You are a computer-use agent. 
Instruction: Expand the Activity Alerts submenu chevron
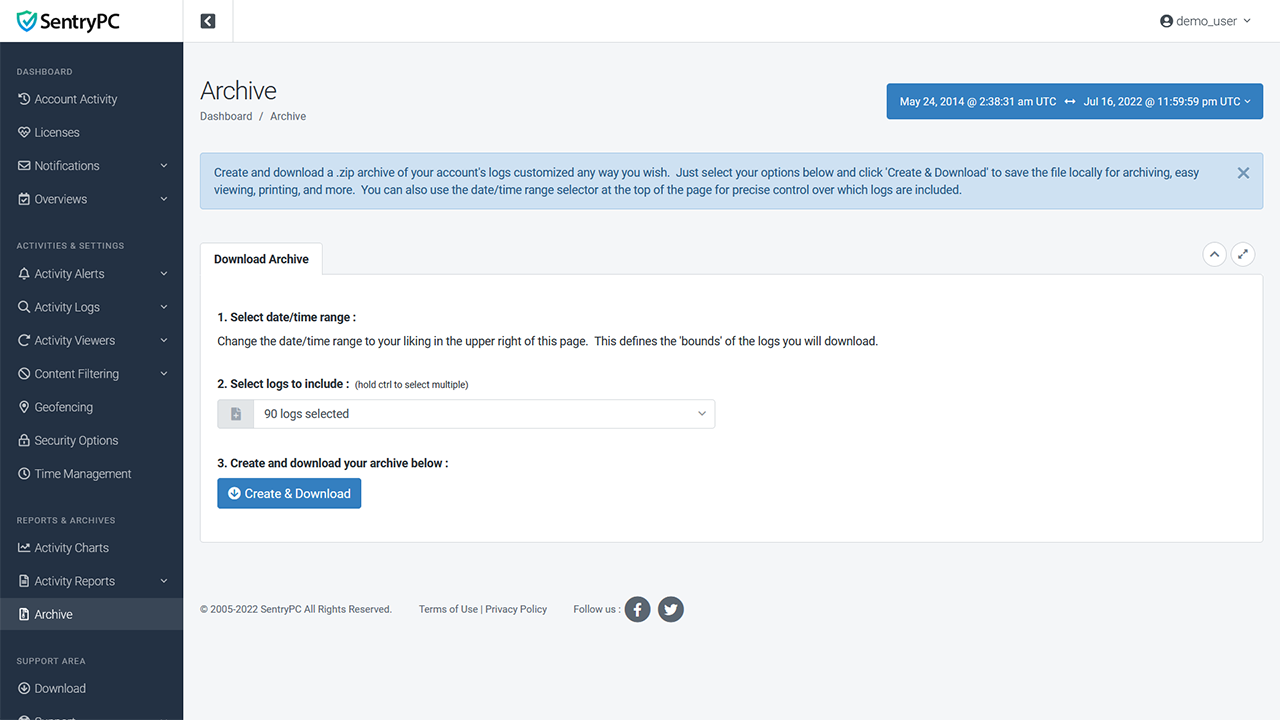pyautogui.click(x=164, y=274)
